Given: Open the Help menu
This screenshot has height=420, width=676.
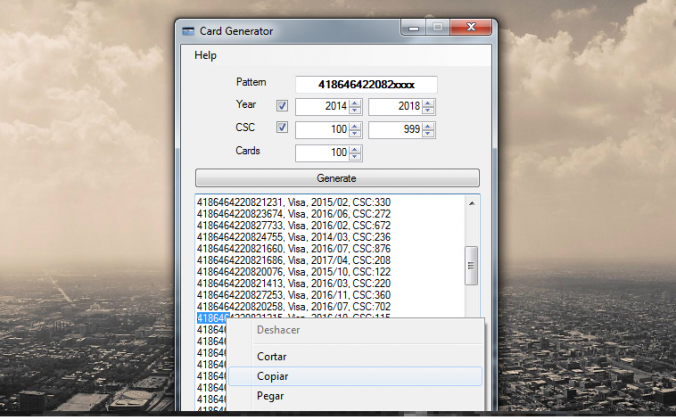Looking at the screenshot, I should coord(205,56).
